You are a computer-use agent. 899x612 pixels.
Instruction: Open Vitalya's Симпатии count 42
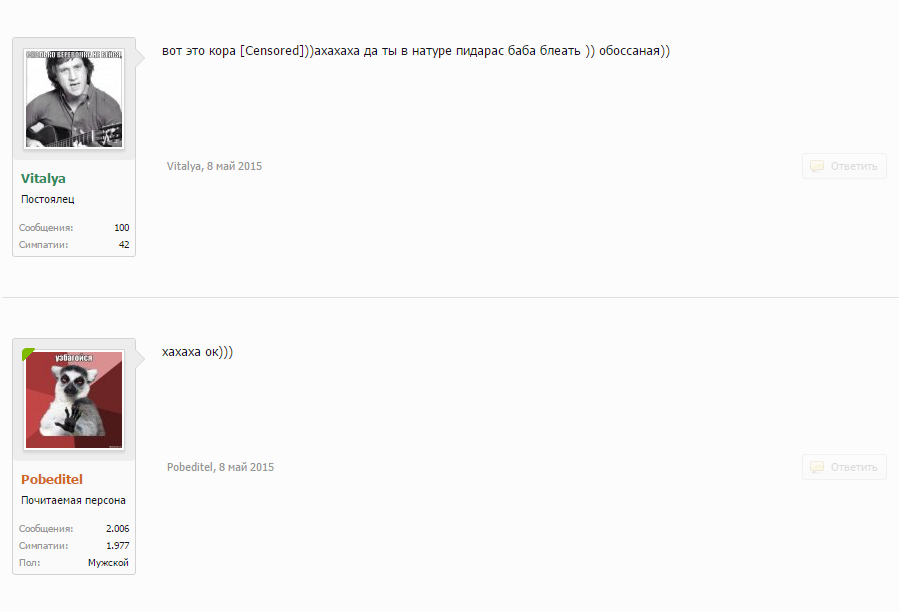(x=124, y=244)
